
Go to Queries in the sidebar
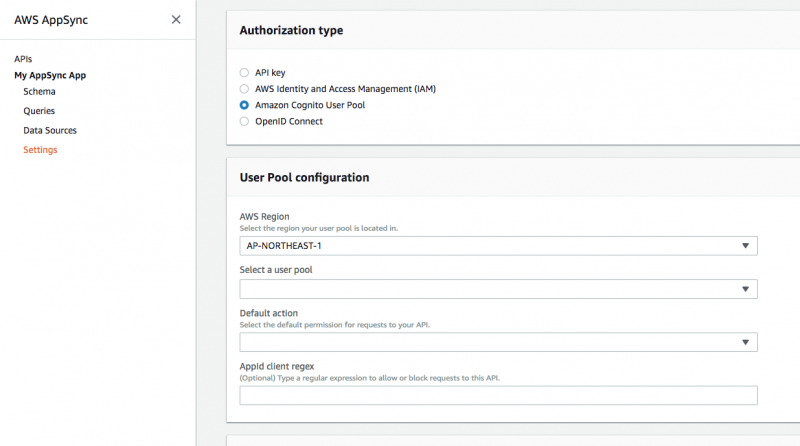[x=39, y=111]
